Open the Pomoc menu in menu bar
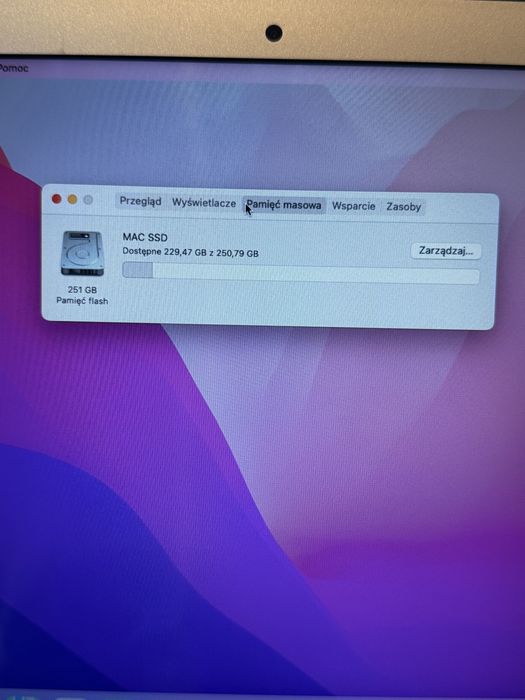This screenshot has width=525, height=700. point(13,68)
